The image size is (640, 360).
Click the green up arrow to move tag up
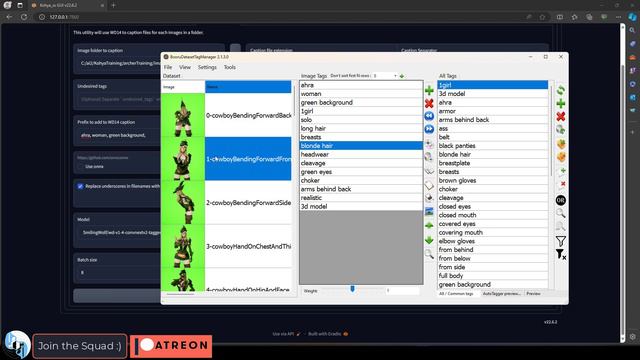429,225
